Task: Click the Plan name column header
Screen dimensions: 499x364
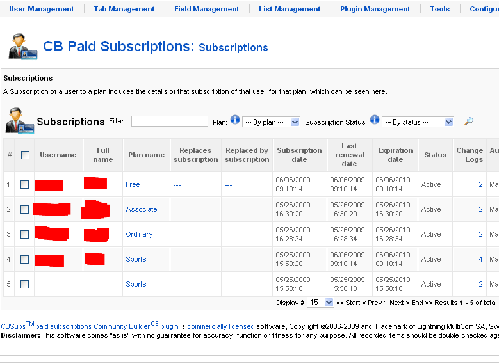Action: [147, 155]
